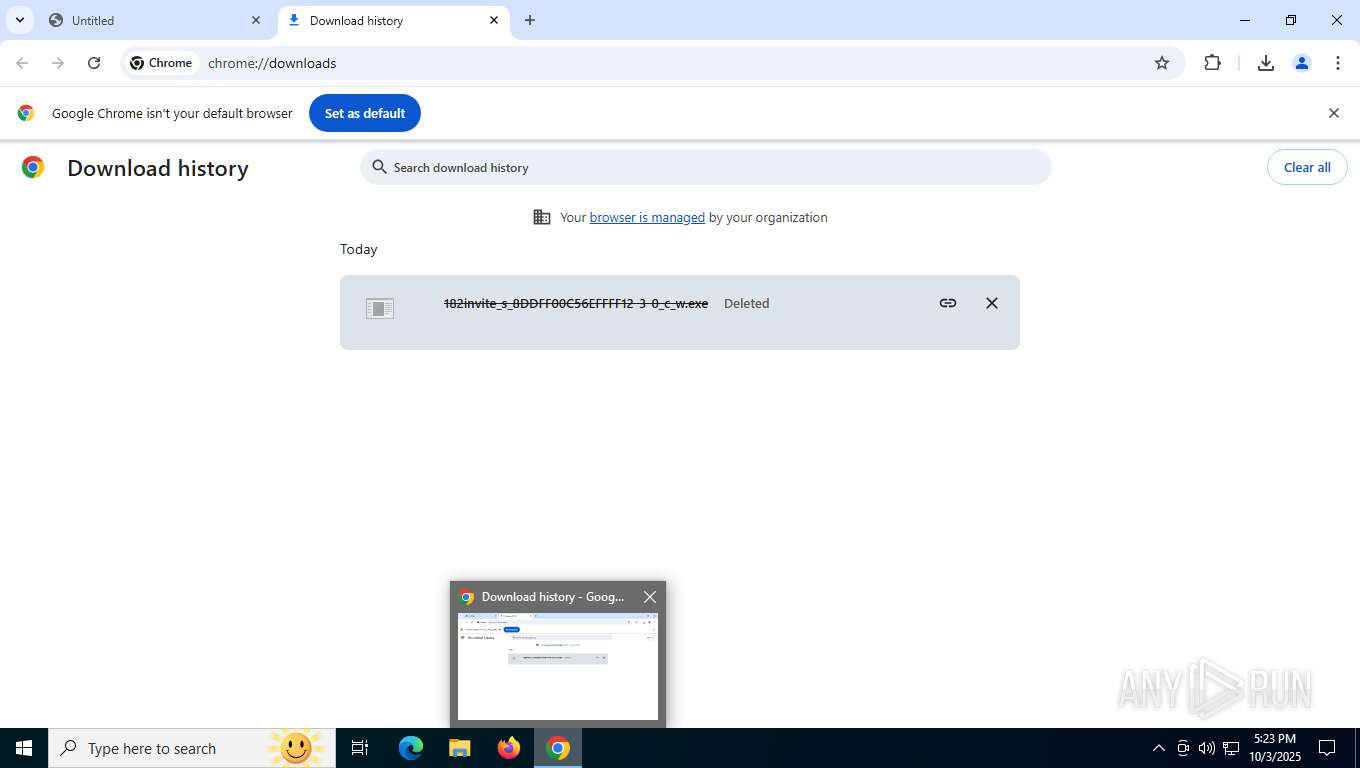The height and width of the screenshot is (768, 1360).
Task: Open the profile avatar menu
Action: tap(1302, 63)
